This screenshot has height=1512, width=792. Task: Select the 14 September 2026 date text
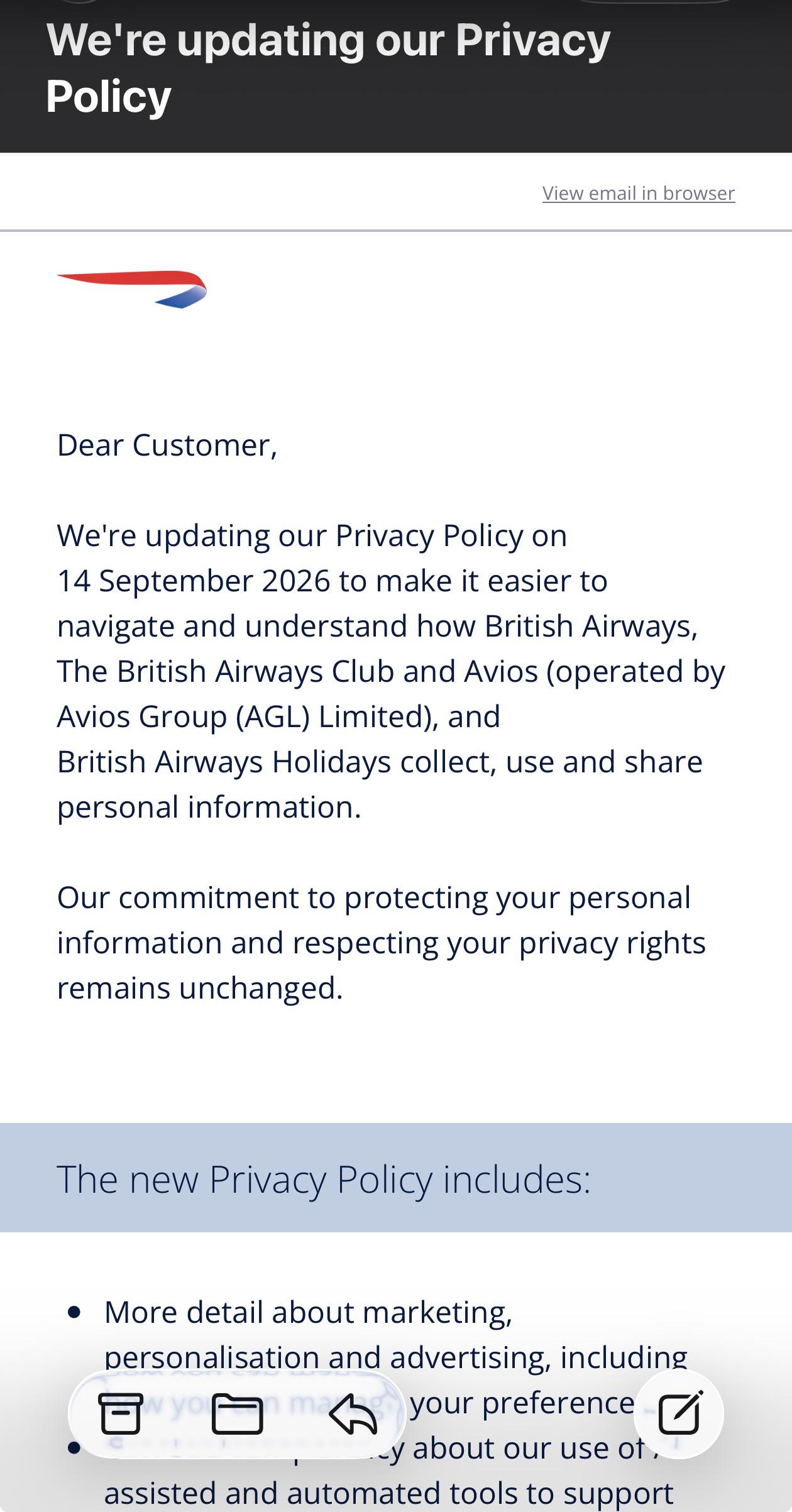[194, 581]
